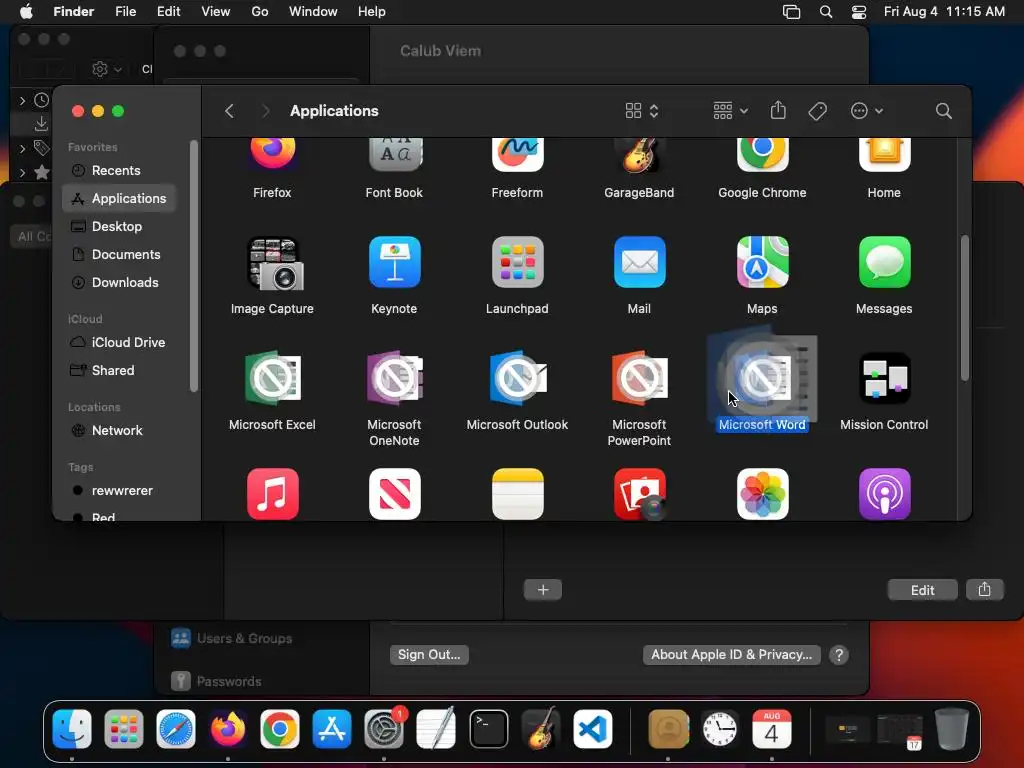The height and width of the screenshot is (768, 1024).
Task: Select the Music app icon
Action: [273, 494]
